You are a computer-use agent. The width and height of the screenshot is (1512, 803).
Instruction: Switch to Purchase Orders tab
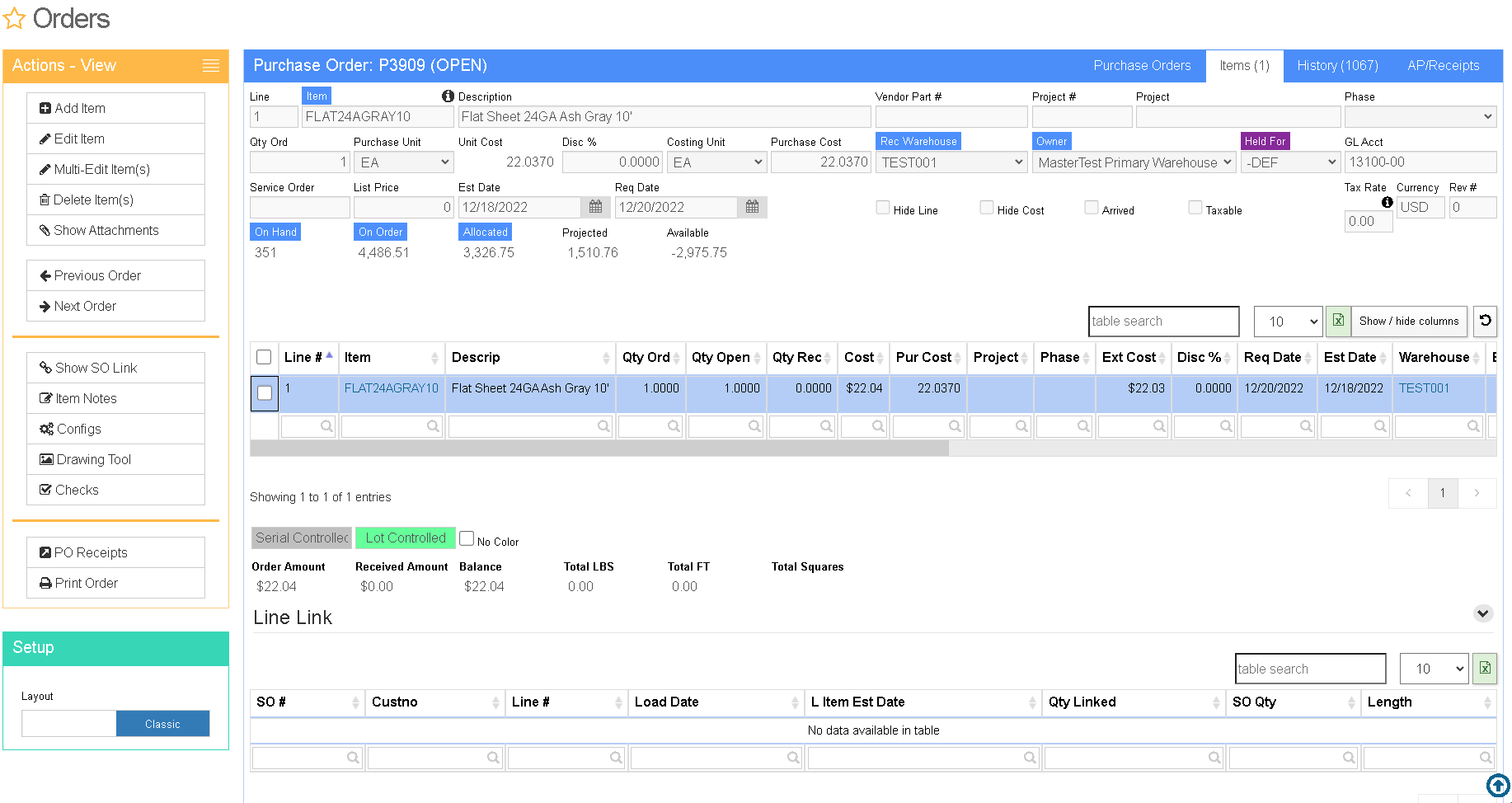[1142, 66]
